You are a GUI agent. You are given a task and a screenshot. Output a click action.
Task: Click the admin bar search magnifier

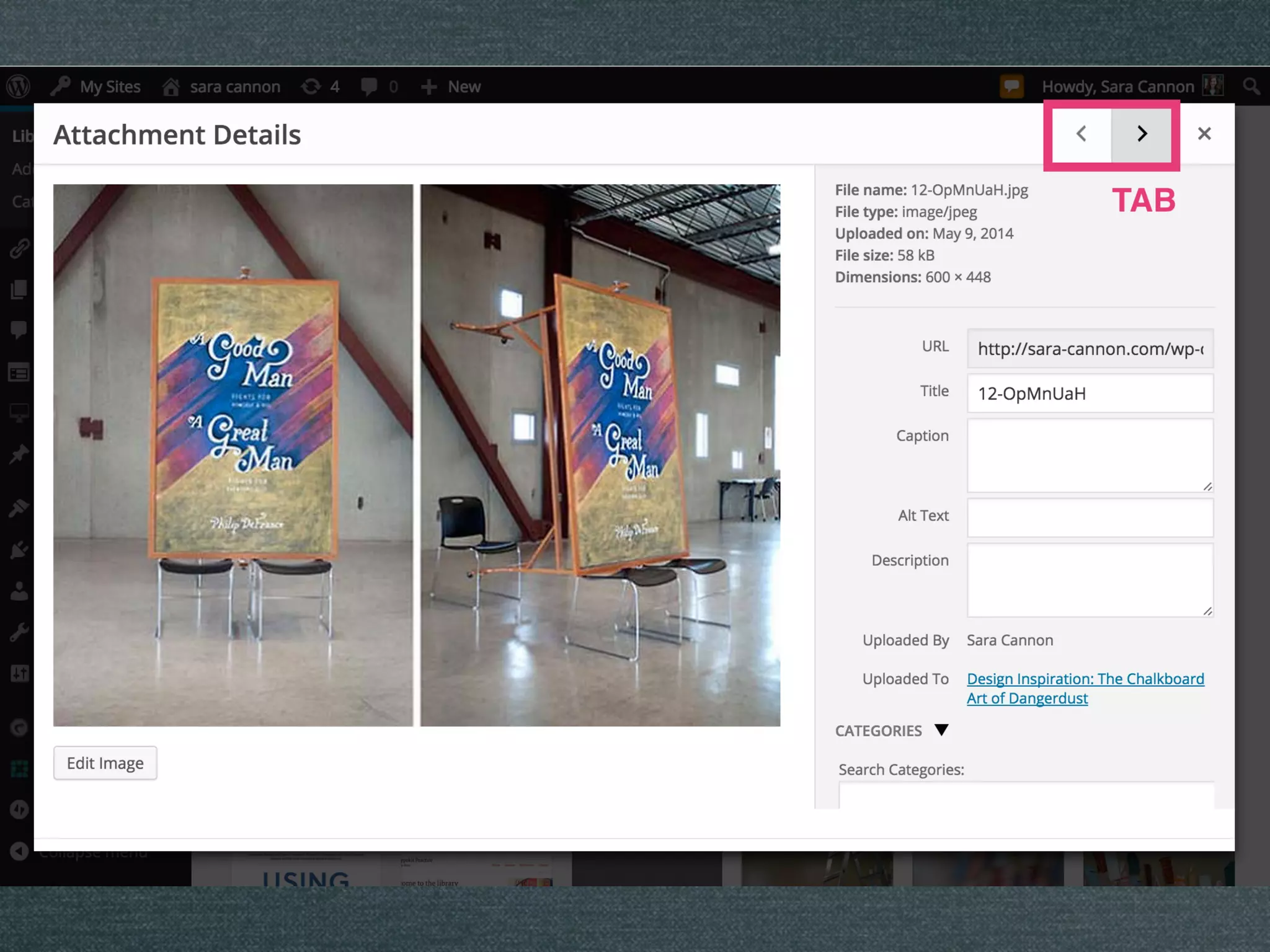(x=1251, y=87)
